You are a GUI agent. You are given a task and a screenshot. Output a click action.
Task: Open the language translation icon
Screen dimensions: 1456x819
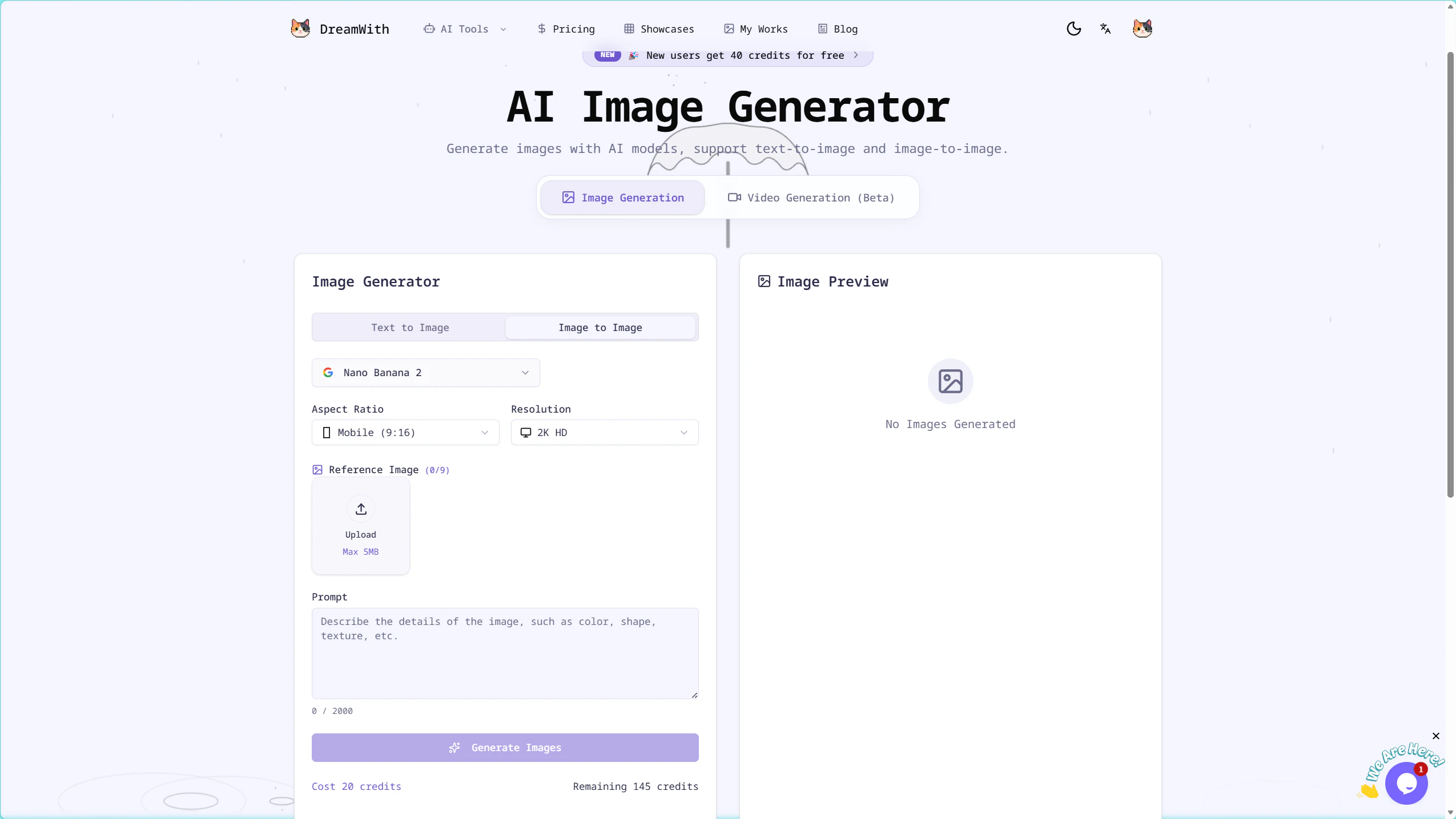pos(1105,29)
